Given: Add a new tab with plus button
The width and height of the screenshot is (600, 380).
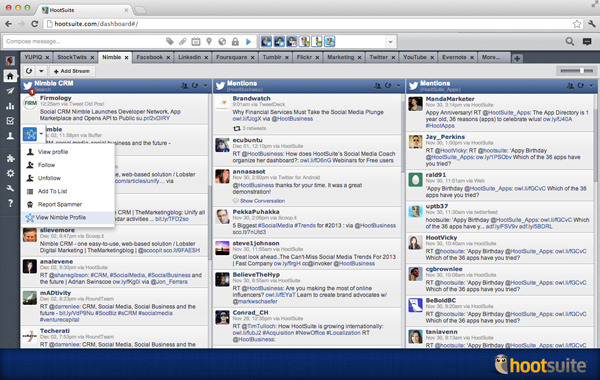Looking at the screenshot, I should coord(517,58).
